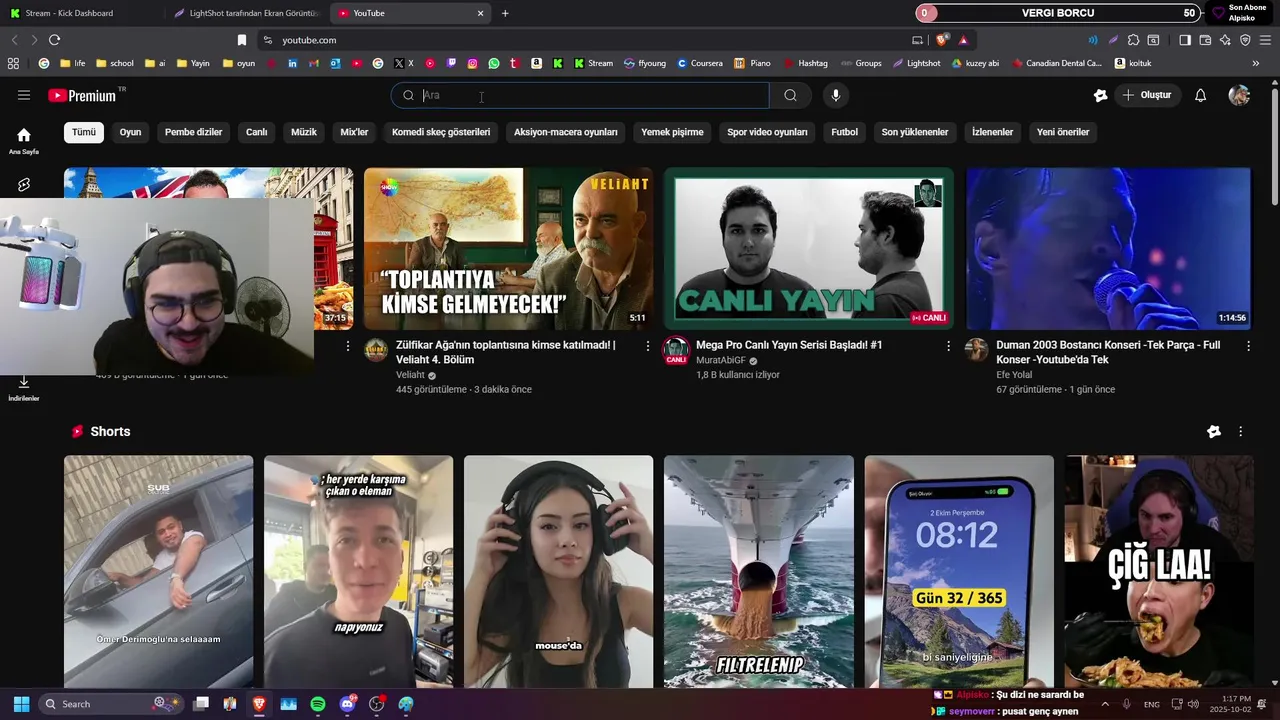The height and width of the screenshot is (720, 1280).
Task: Close the YouTube browser tab
Action: pos(480,13)
